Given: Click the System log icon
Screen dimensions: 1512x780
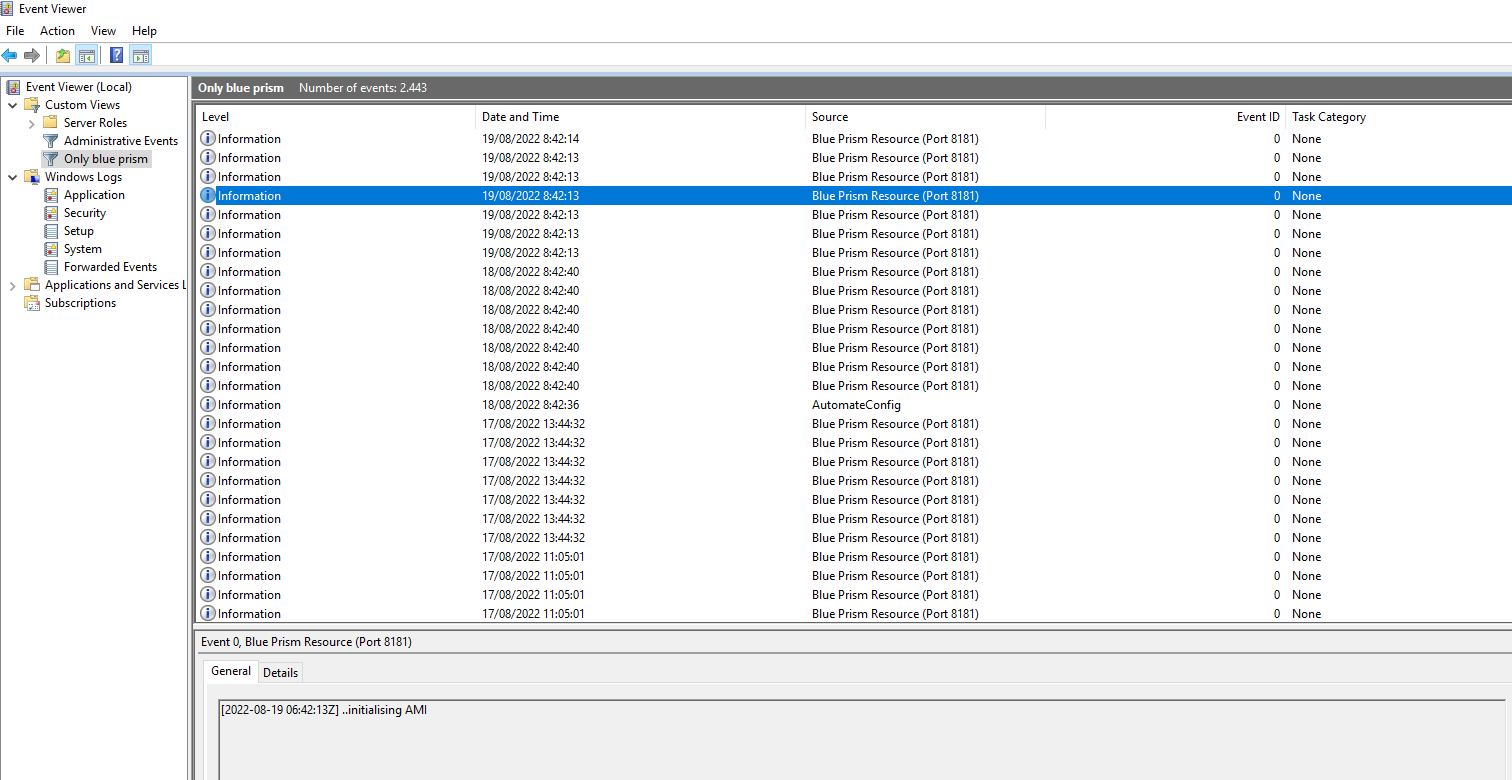Looking at the screenshot, I should point(51,249).
